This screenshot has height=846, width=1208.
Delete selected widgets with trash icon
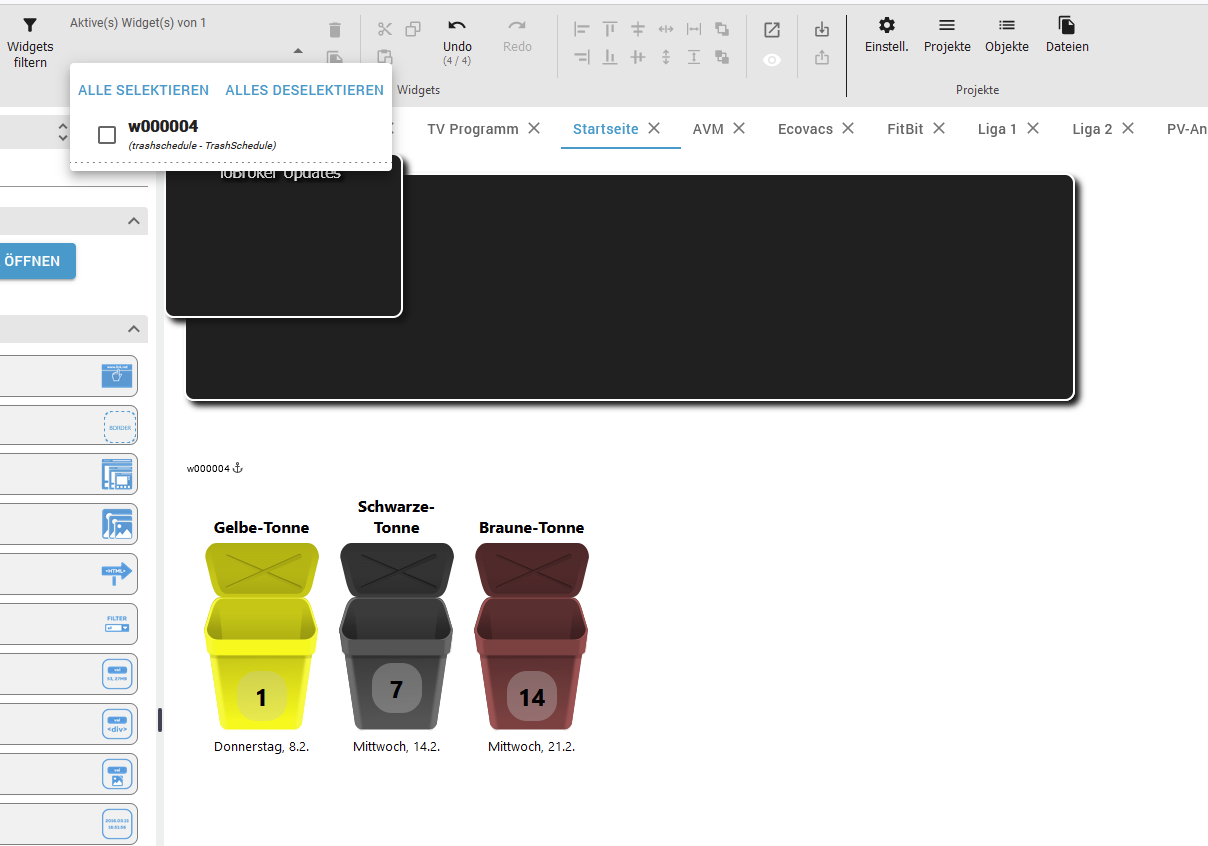(335, 30)
